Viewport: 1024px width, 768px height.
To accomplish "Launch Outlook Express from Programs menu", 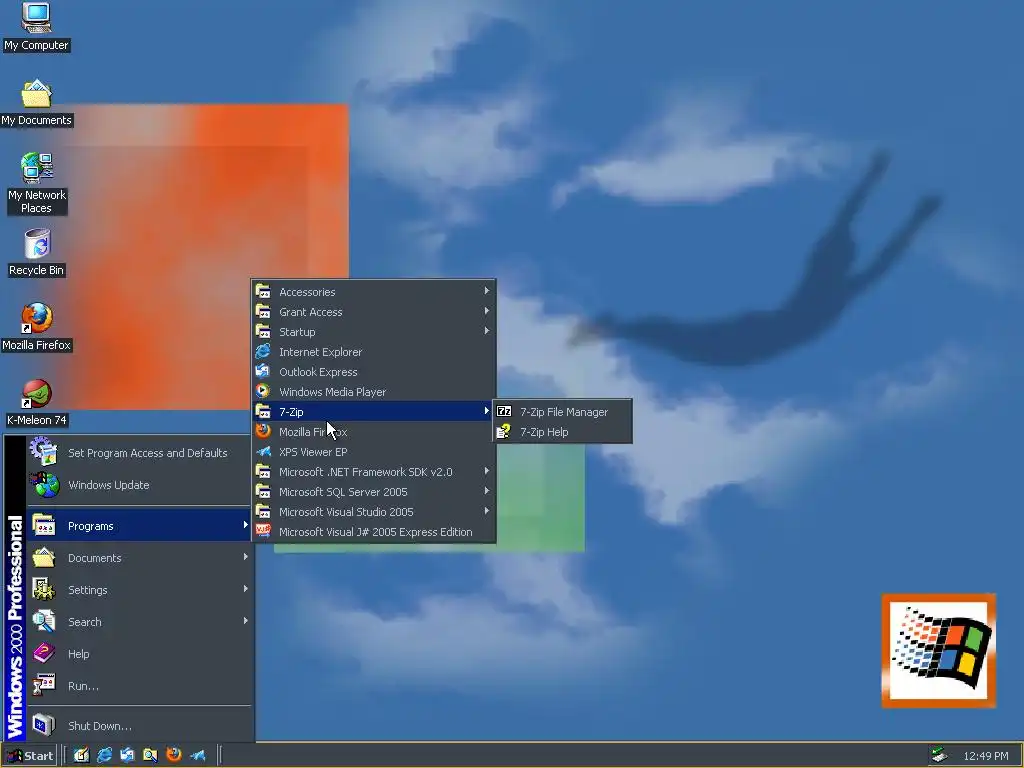I will point(374,372).
